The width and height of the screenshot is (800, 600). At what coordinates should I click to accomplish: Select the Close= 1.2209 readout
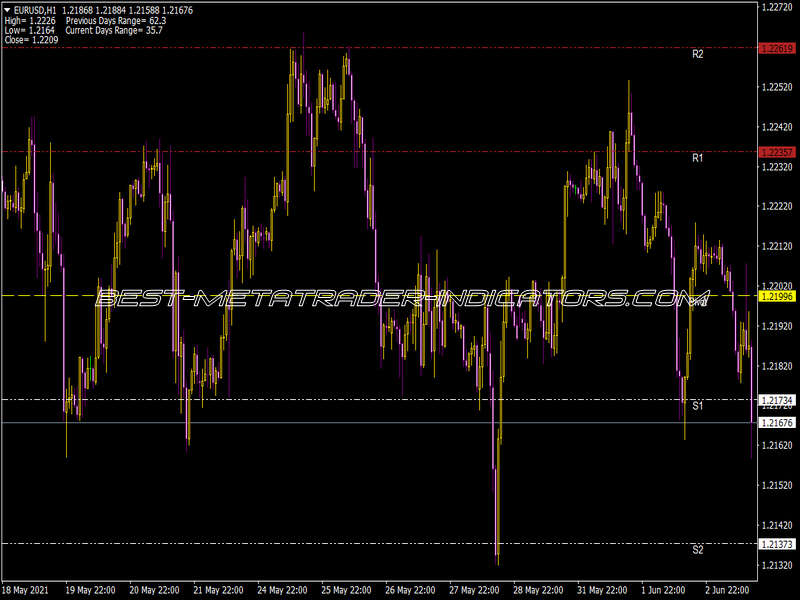click(32, 40)
